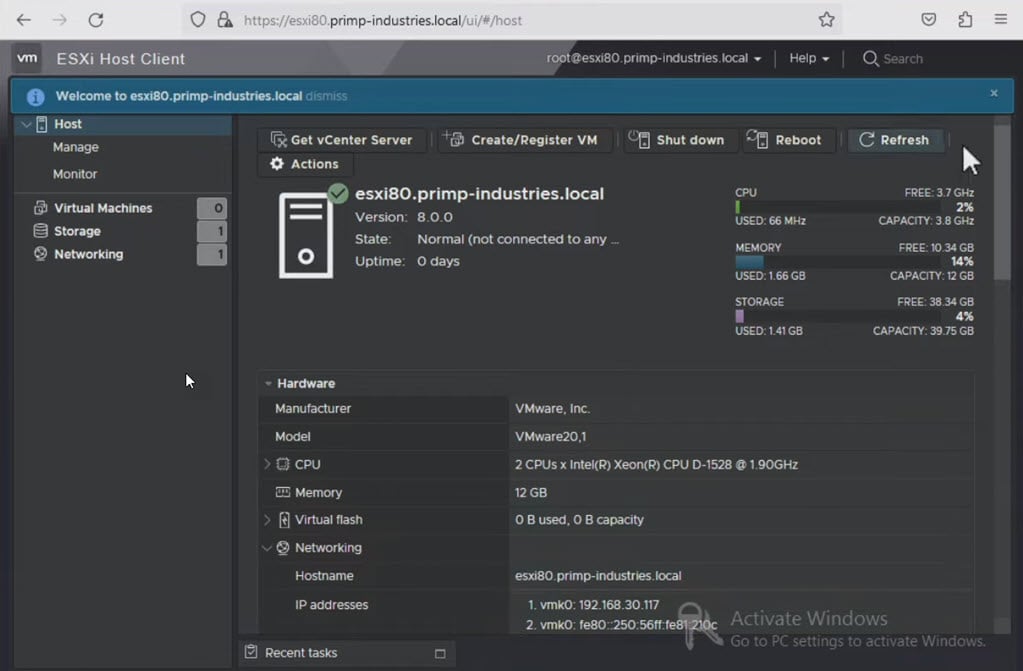Viewport: 1023px width, 671px height.
Task: Refresh the host view
Action: pos(896,140)
